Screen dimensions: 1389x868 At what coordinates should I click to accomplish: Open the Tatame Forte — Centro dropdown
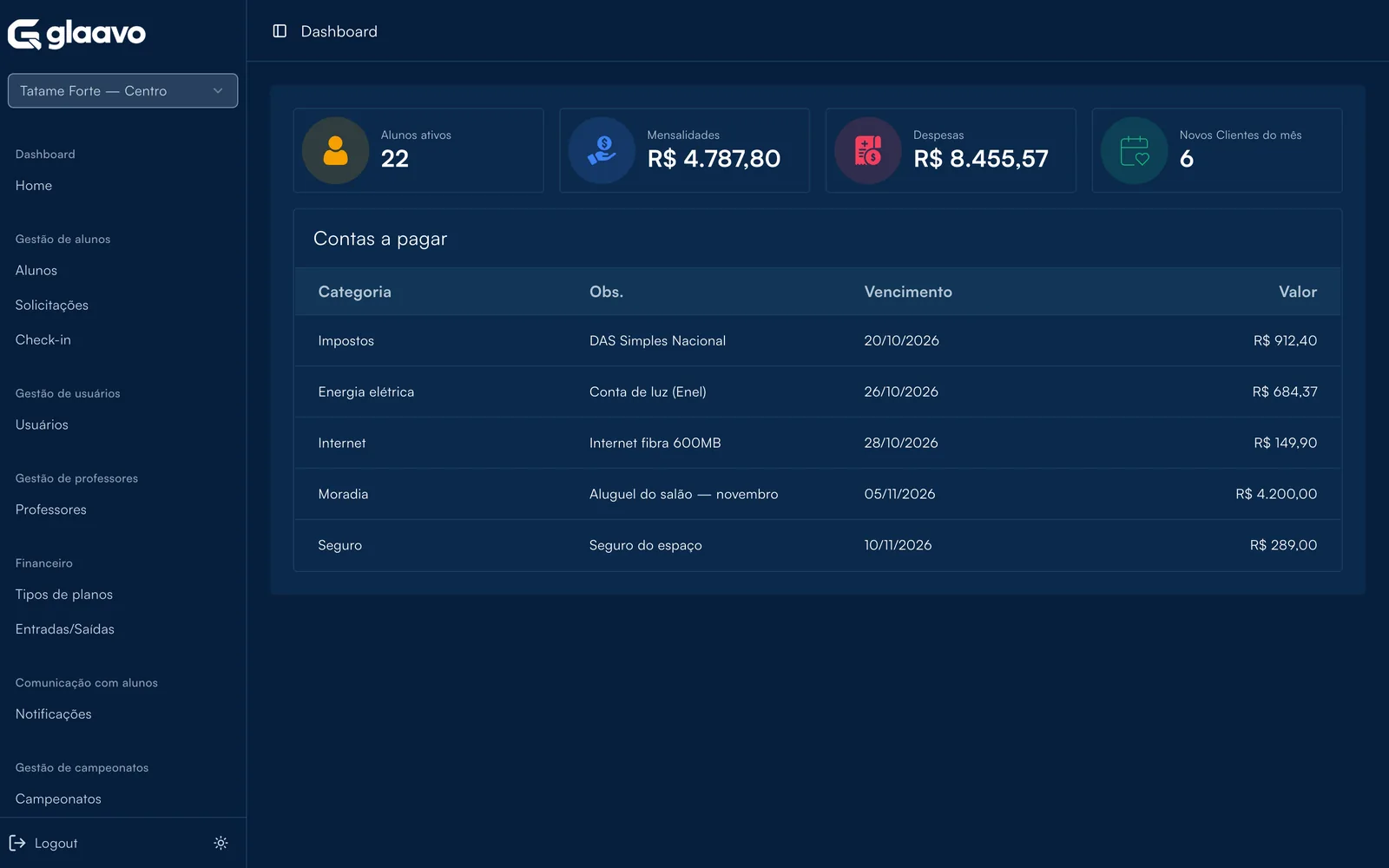[122, 90]
